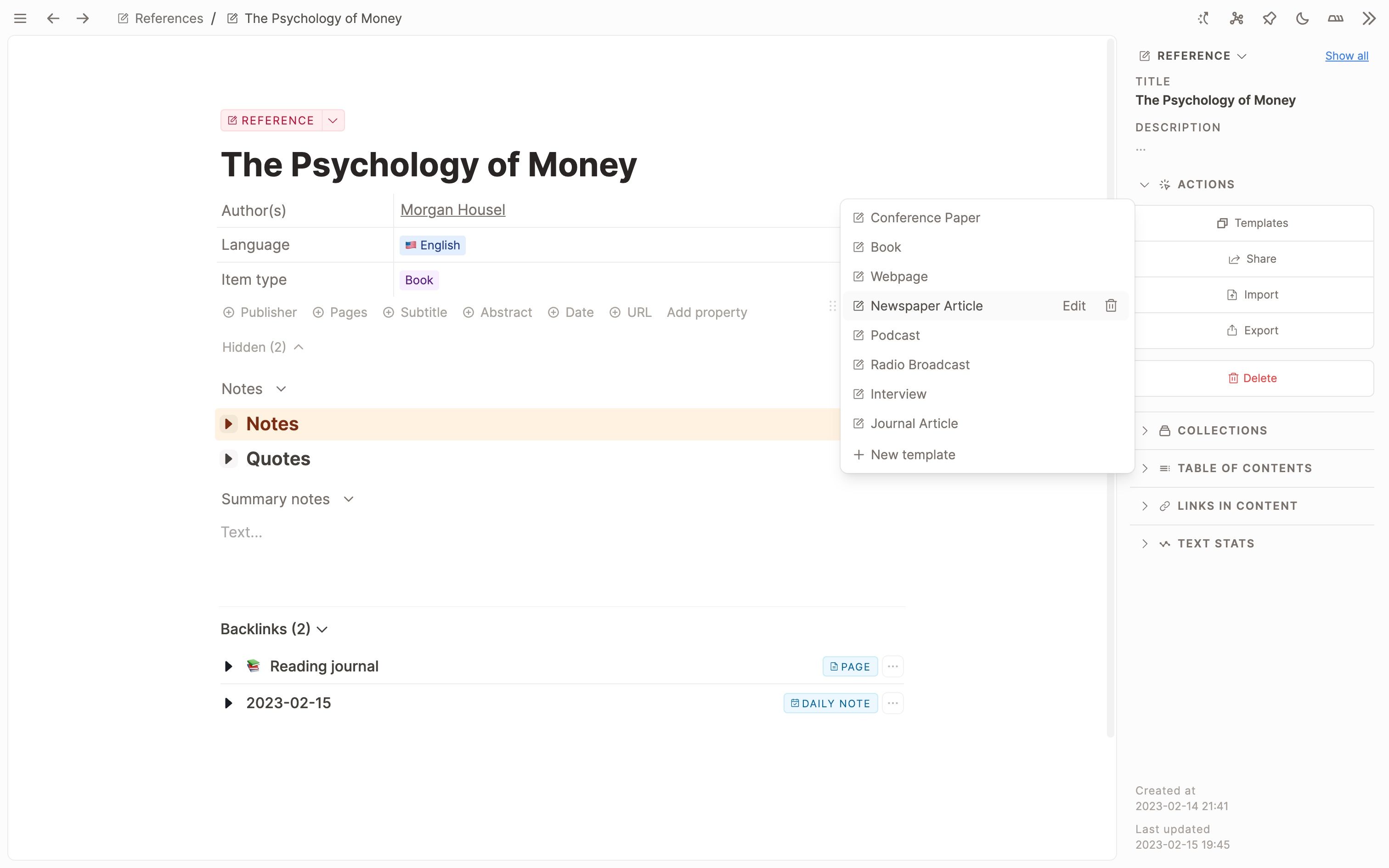This screenshot has height=868, width=1389.
Task: Click the purple Book item type tag
Action: tap(419, 280)
